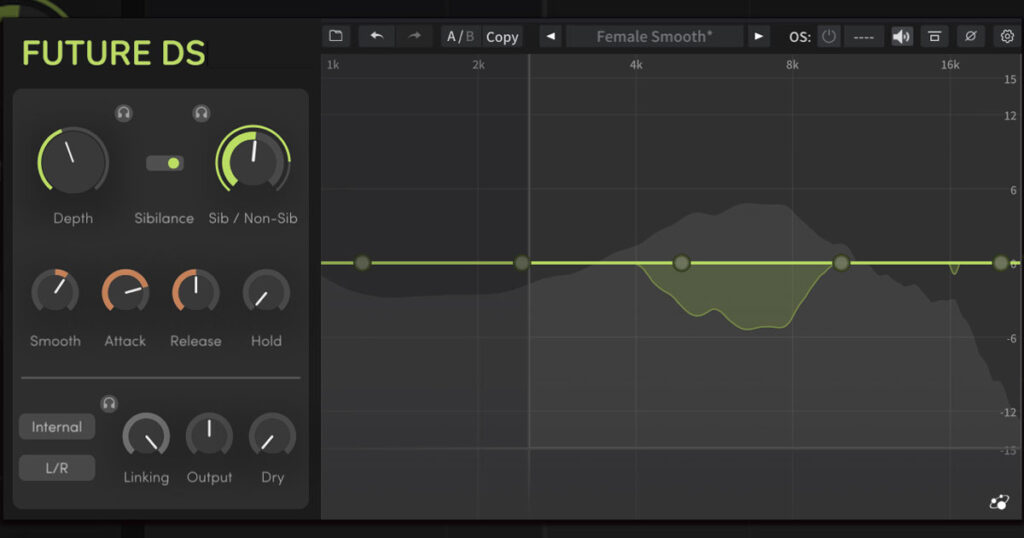Select the band node on the vertical line after 2k
This screenshot has height=538, width=1024.
522,263
